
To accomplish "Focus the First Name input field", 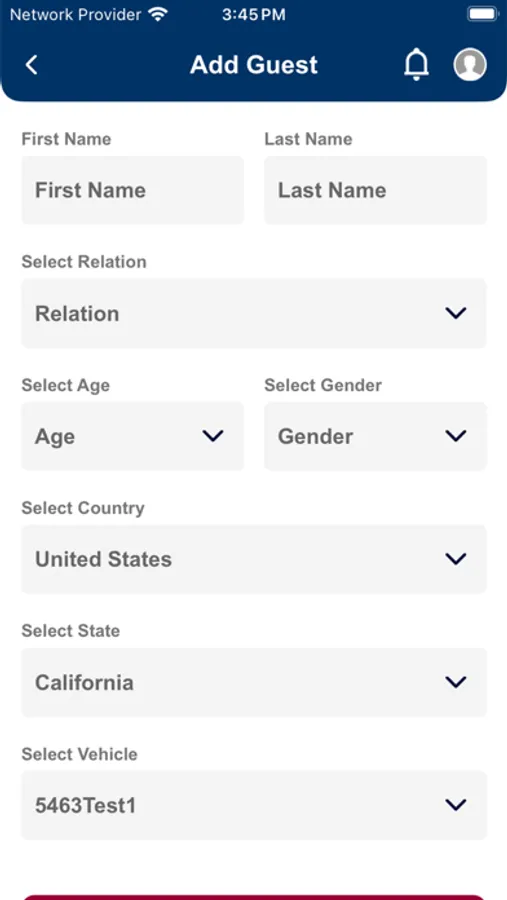I will (133, 191).
